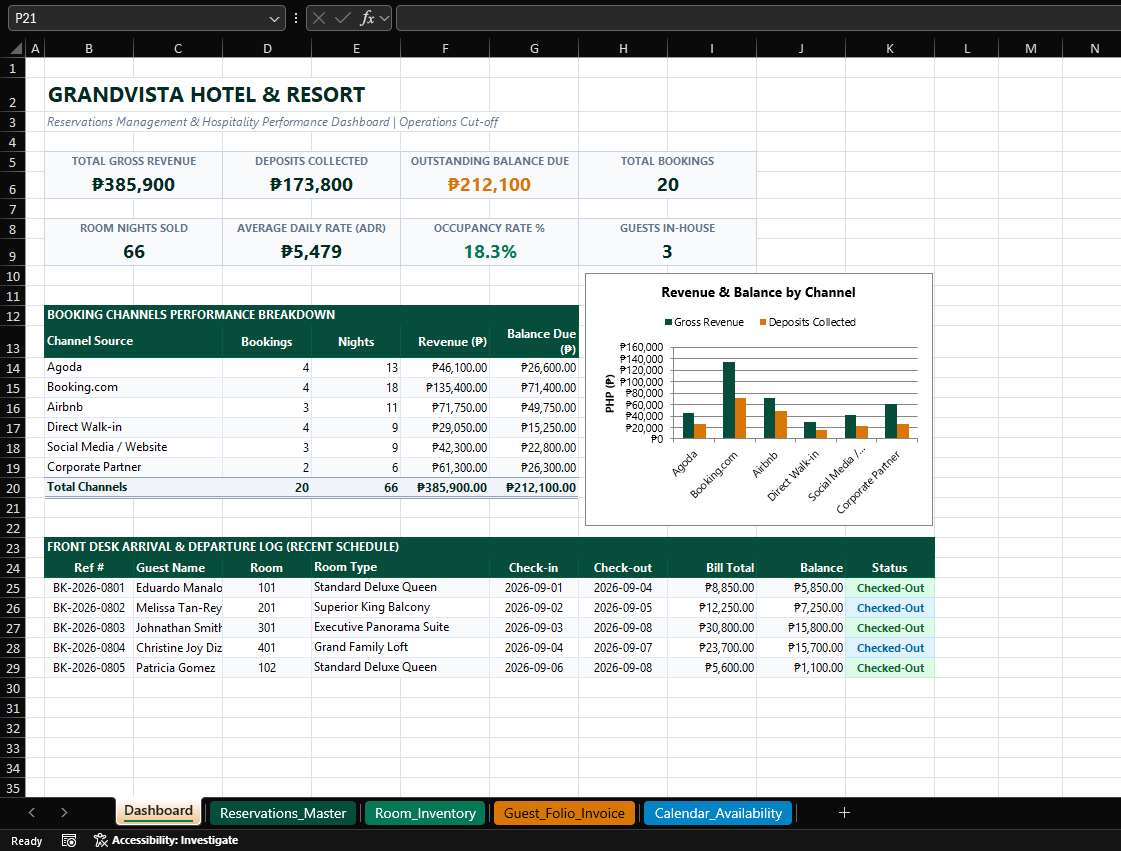
Task: Click the Room Nights Sold value 66
Action: (134, 252)
